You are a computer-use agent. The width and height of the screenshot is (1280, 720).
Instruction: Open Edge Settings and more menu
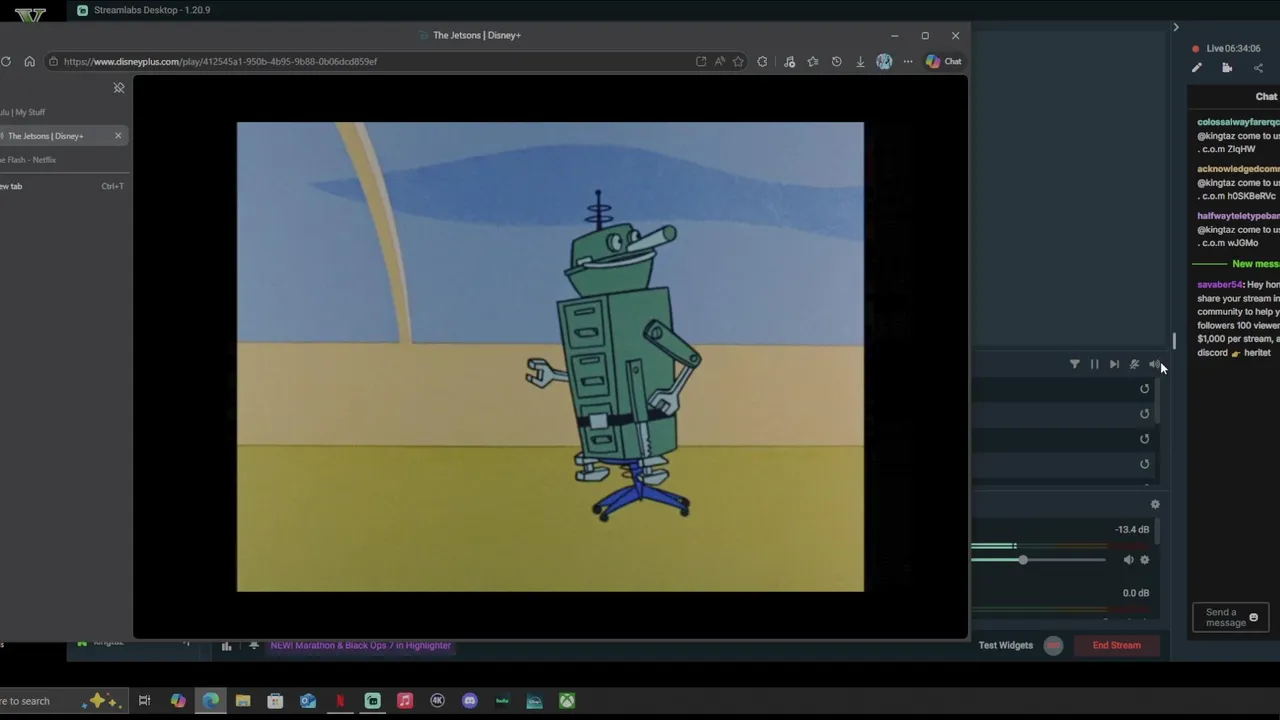[x=908, y=61]
